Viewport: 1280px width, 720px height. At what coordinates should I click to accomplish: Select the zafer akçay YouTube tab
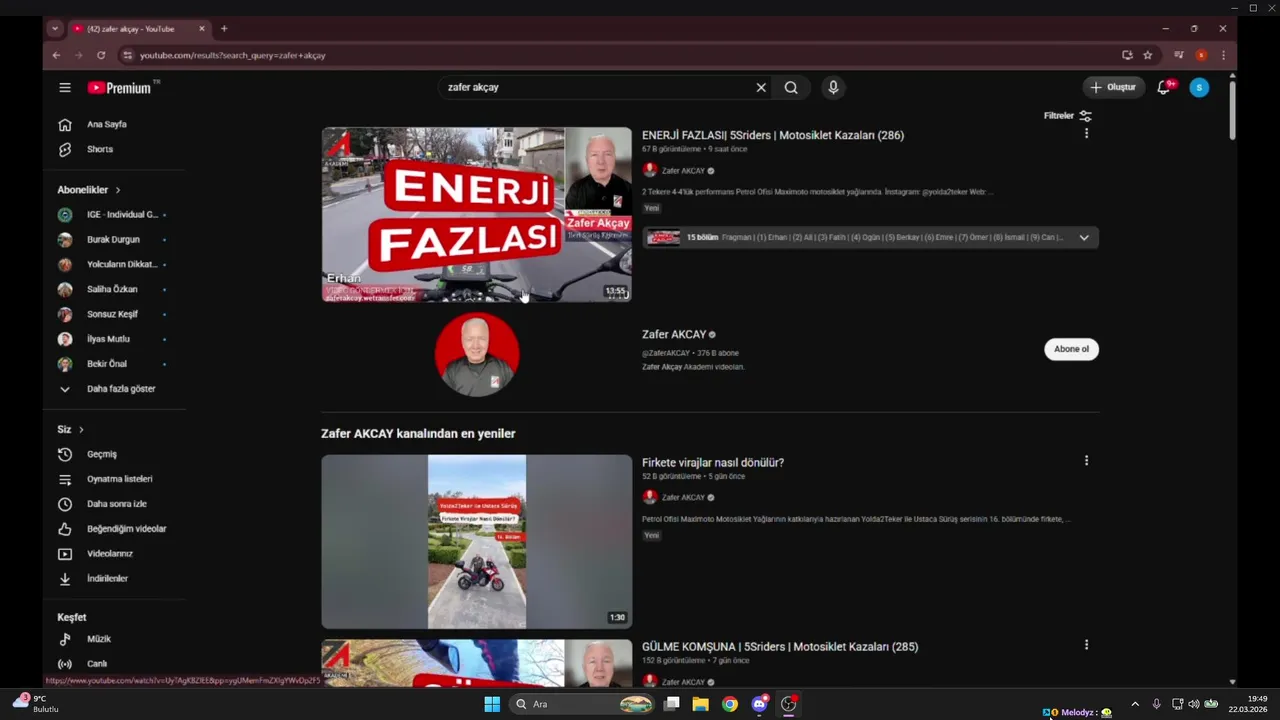pos(140,29)
